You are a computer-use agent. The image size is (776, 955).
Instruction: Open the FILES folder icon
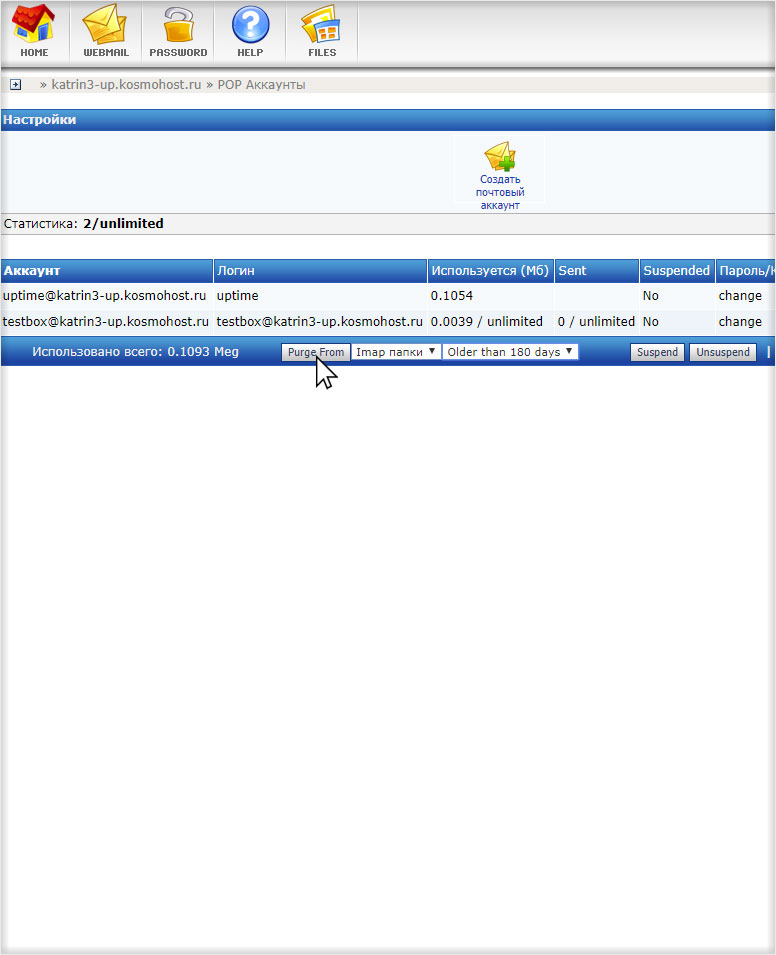(321, 25)
